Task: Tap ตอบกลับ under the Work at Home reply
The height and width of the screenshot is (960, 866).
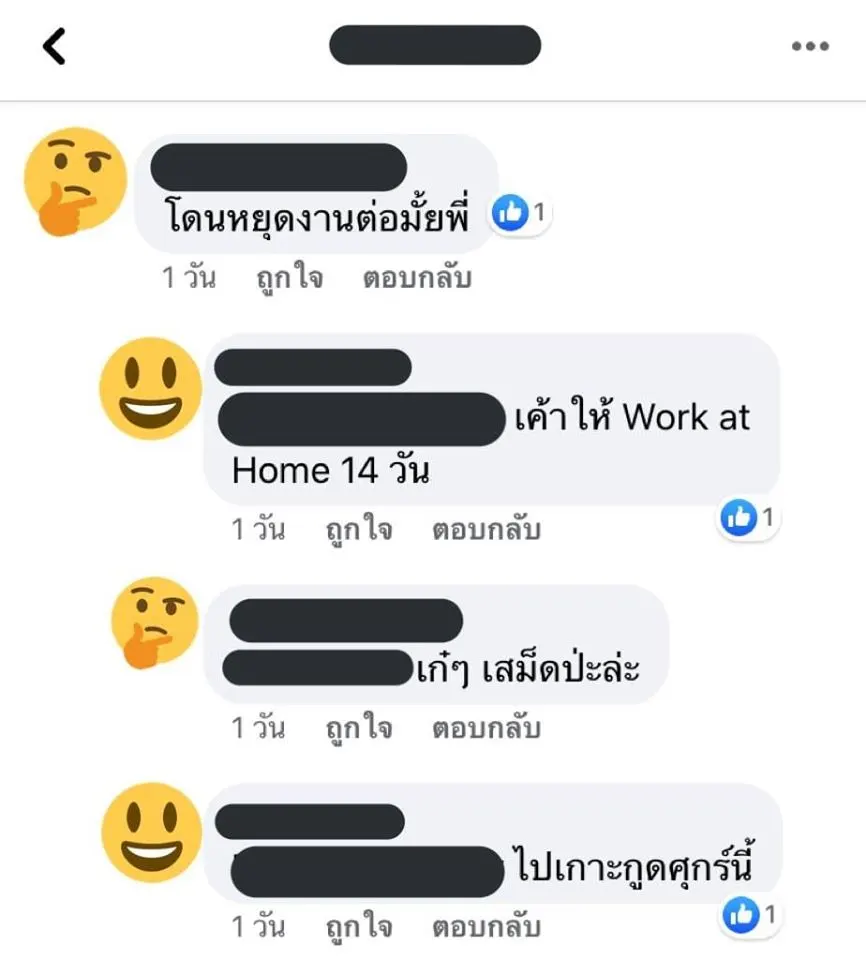Action: (x=486, y=530)
